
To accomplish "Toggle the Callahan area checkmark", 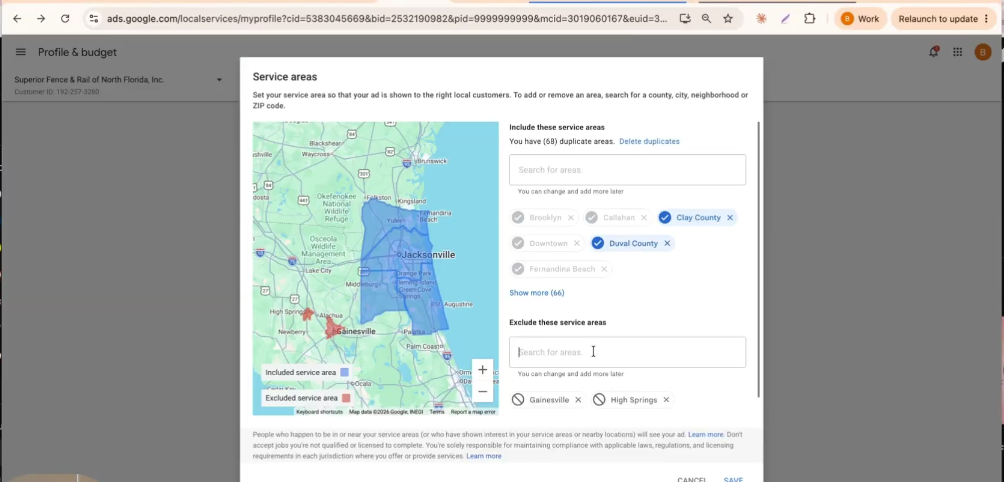I will (592, 218).
